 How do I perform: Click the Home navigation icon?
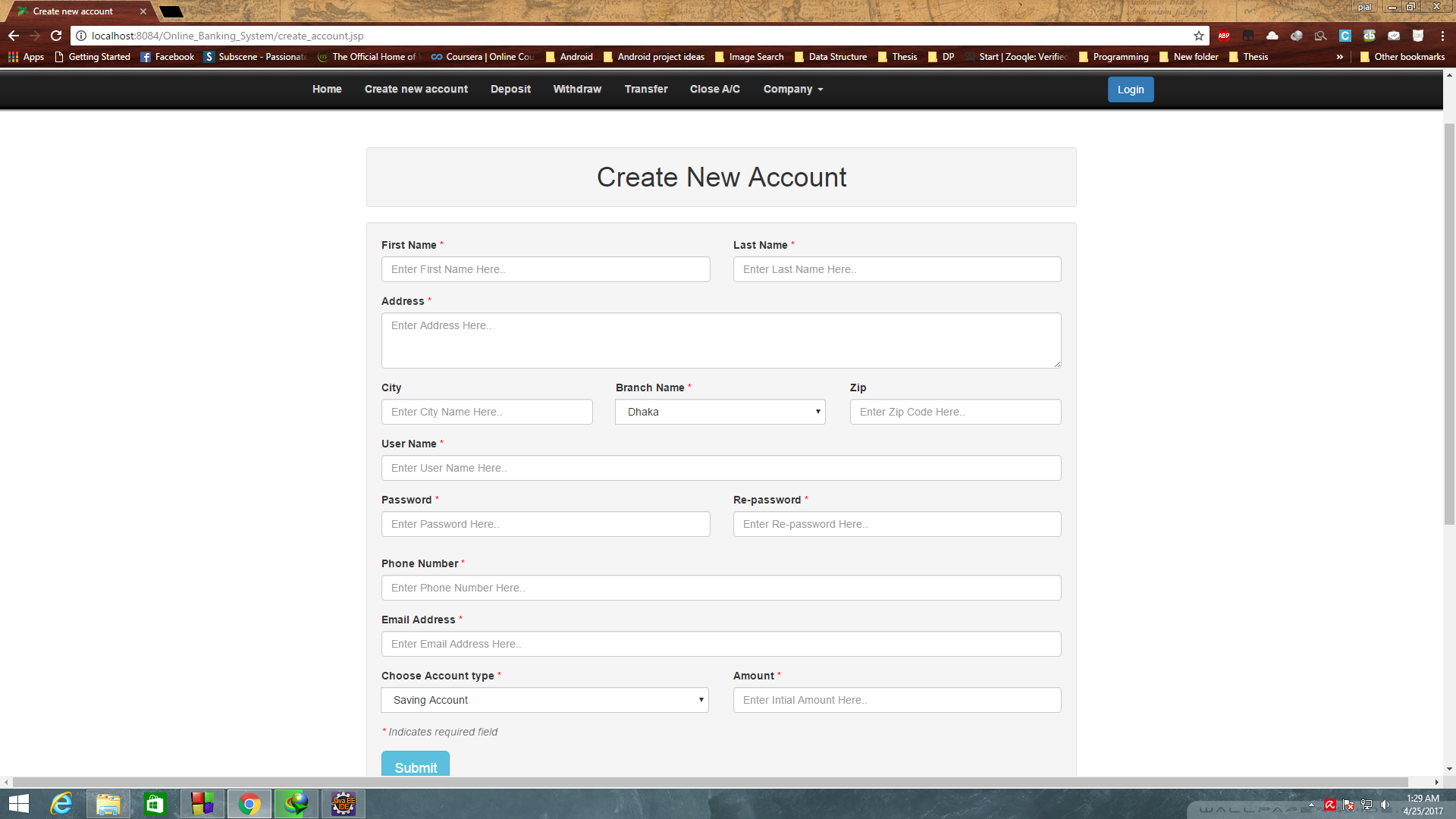coord(327,89)
